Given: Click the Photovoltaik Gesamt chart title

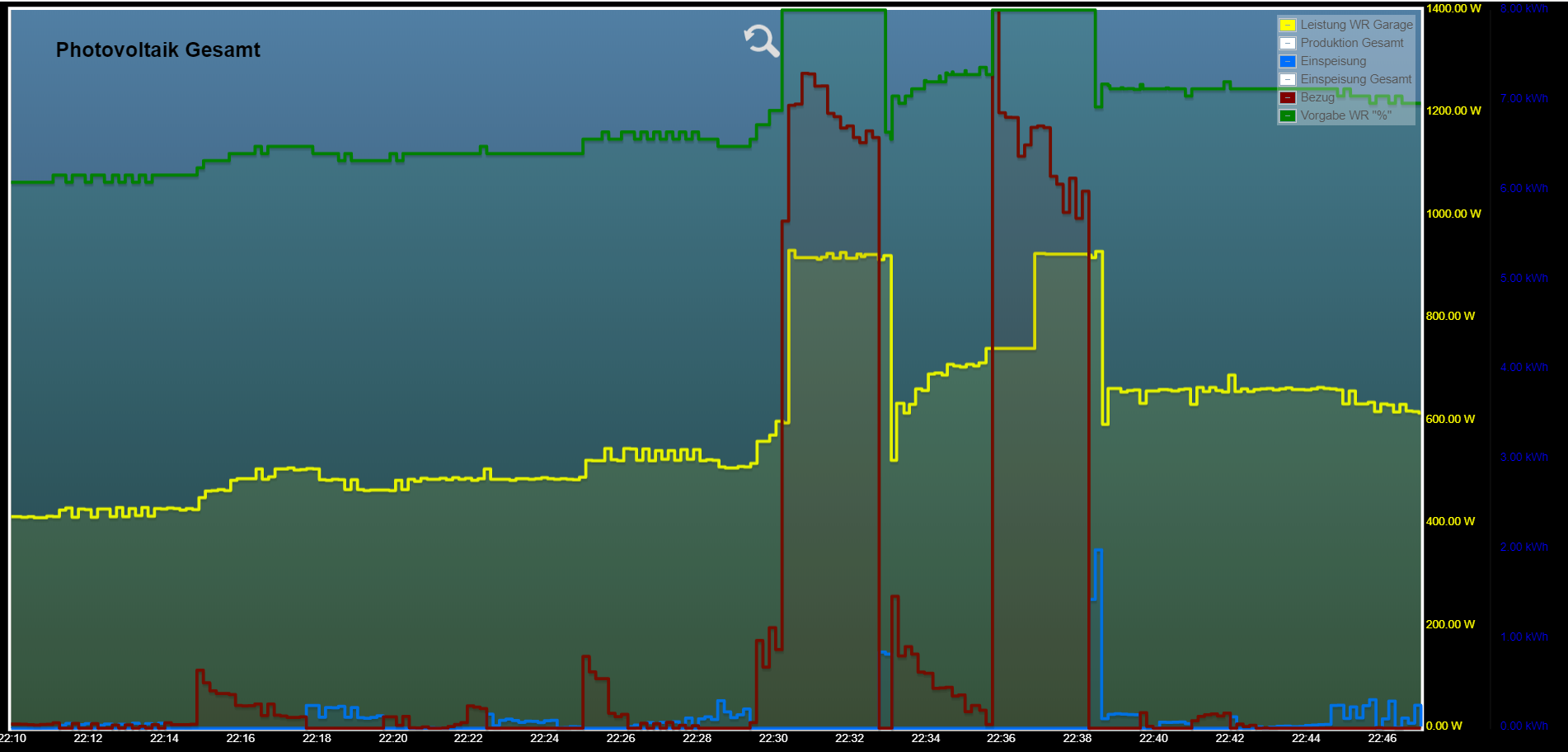Looking at the screenshot, I should [158, 50].
